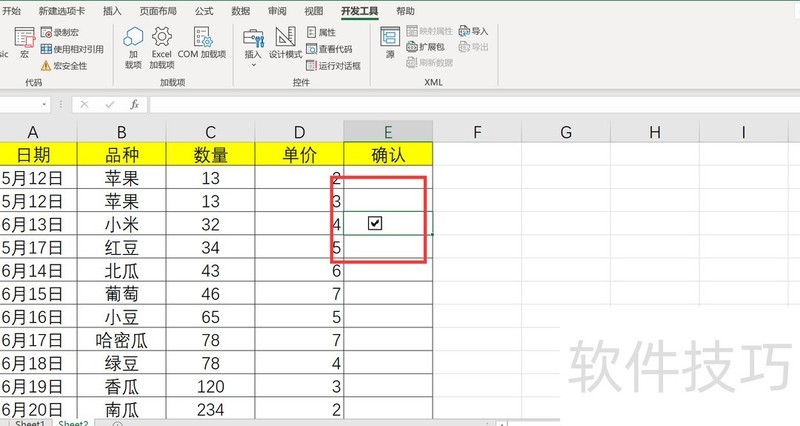Open 帮助 ribbon tab
Screen dimensions: 800x426
tap(405, 11)
